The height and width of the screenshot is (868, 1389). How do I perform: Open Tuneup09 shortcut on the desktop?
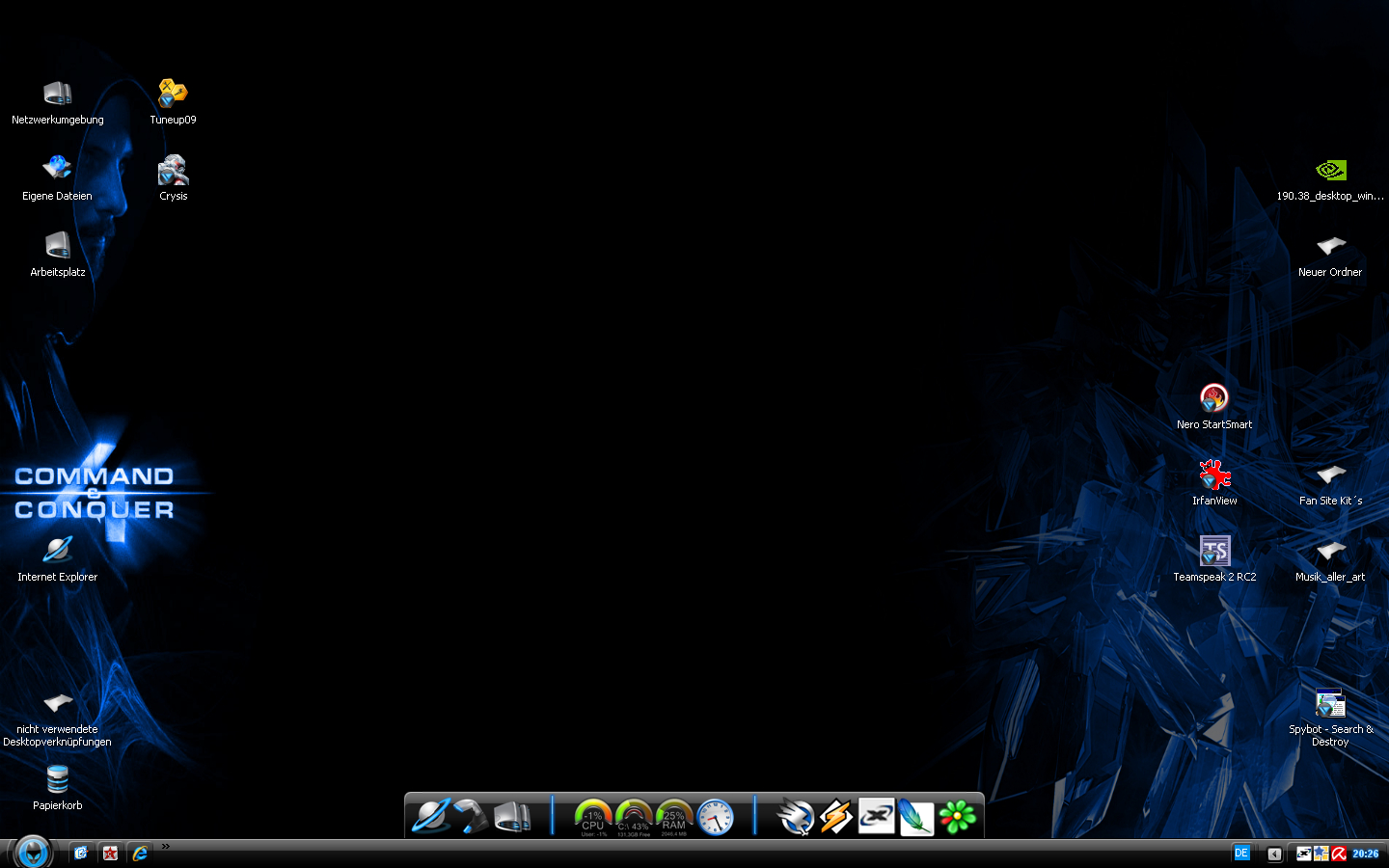tap(174, 102)
